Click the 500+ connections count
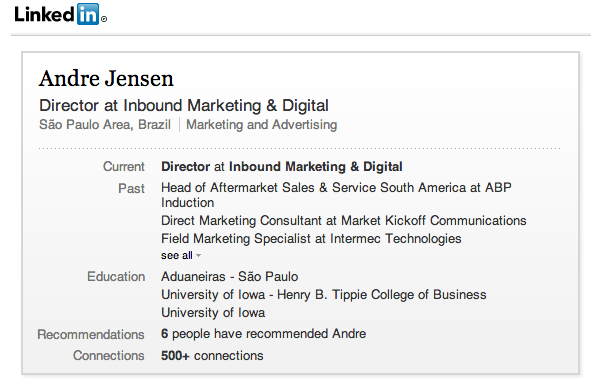 pyautogui.click(x=212, y=356)
